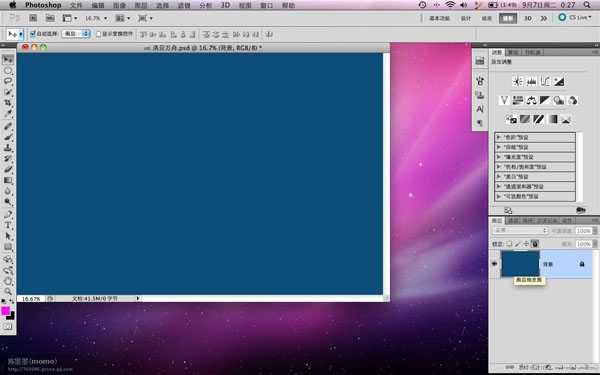Open the zoom level 16.7% dropdown
Viewport: 600px width, 375px height.
(x=96, y=18)
